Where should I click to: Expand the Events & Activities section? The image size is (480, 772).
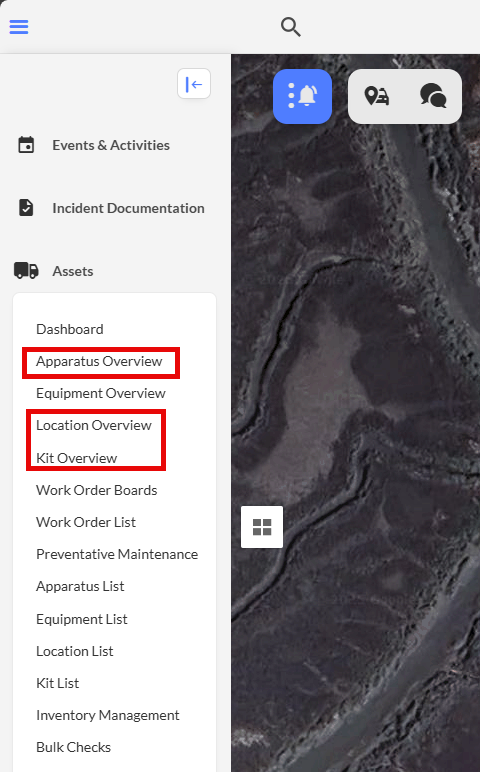click(111, 145)
